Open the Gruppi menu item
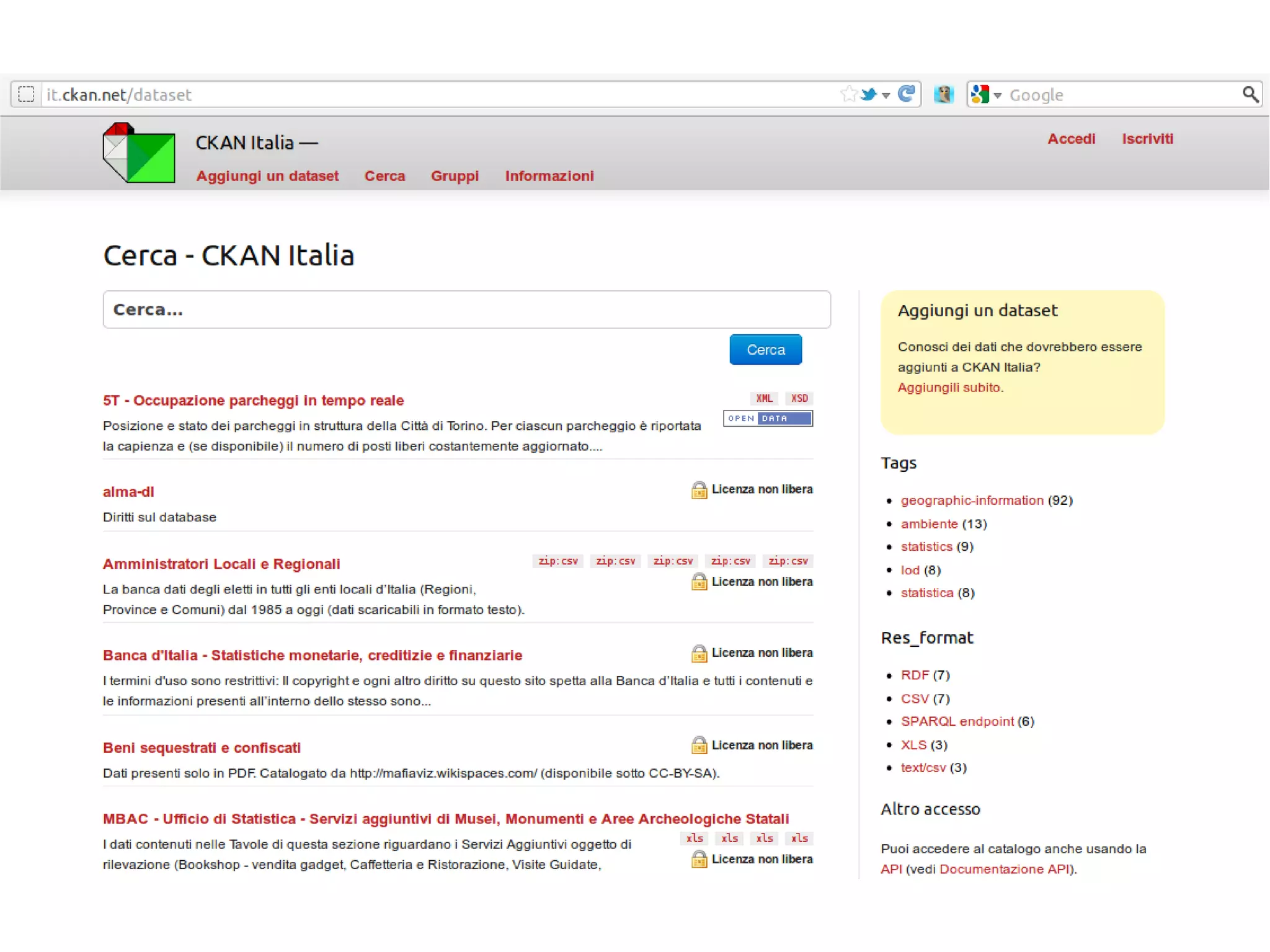This screenshot has width=1270, height=952. pyautogui.click(x=455, y=176)
